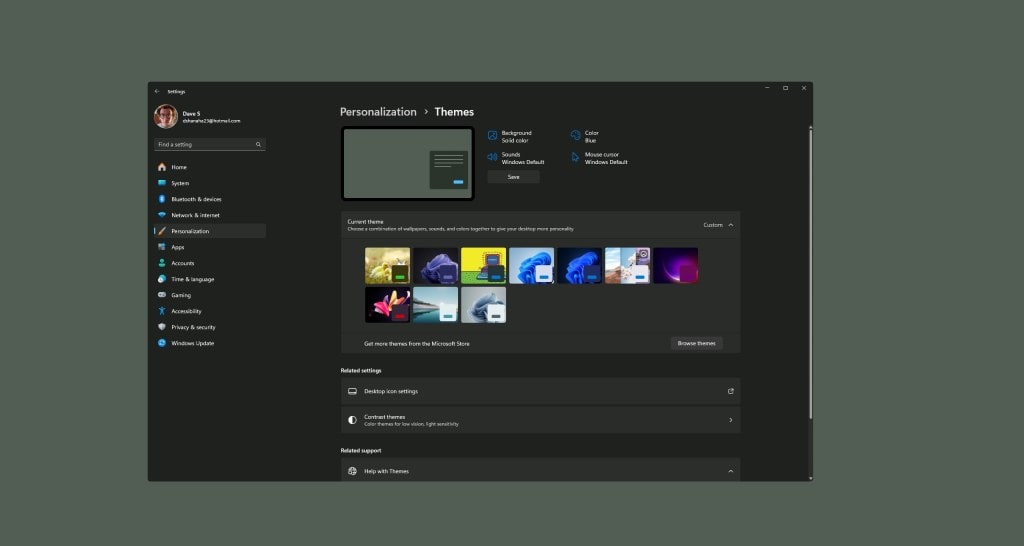Click the external link icon for Desktop icon settings
Viewport: 1024px width, 546px height.
pyautogui.click(x=731, y=391)
